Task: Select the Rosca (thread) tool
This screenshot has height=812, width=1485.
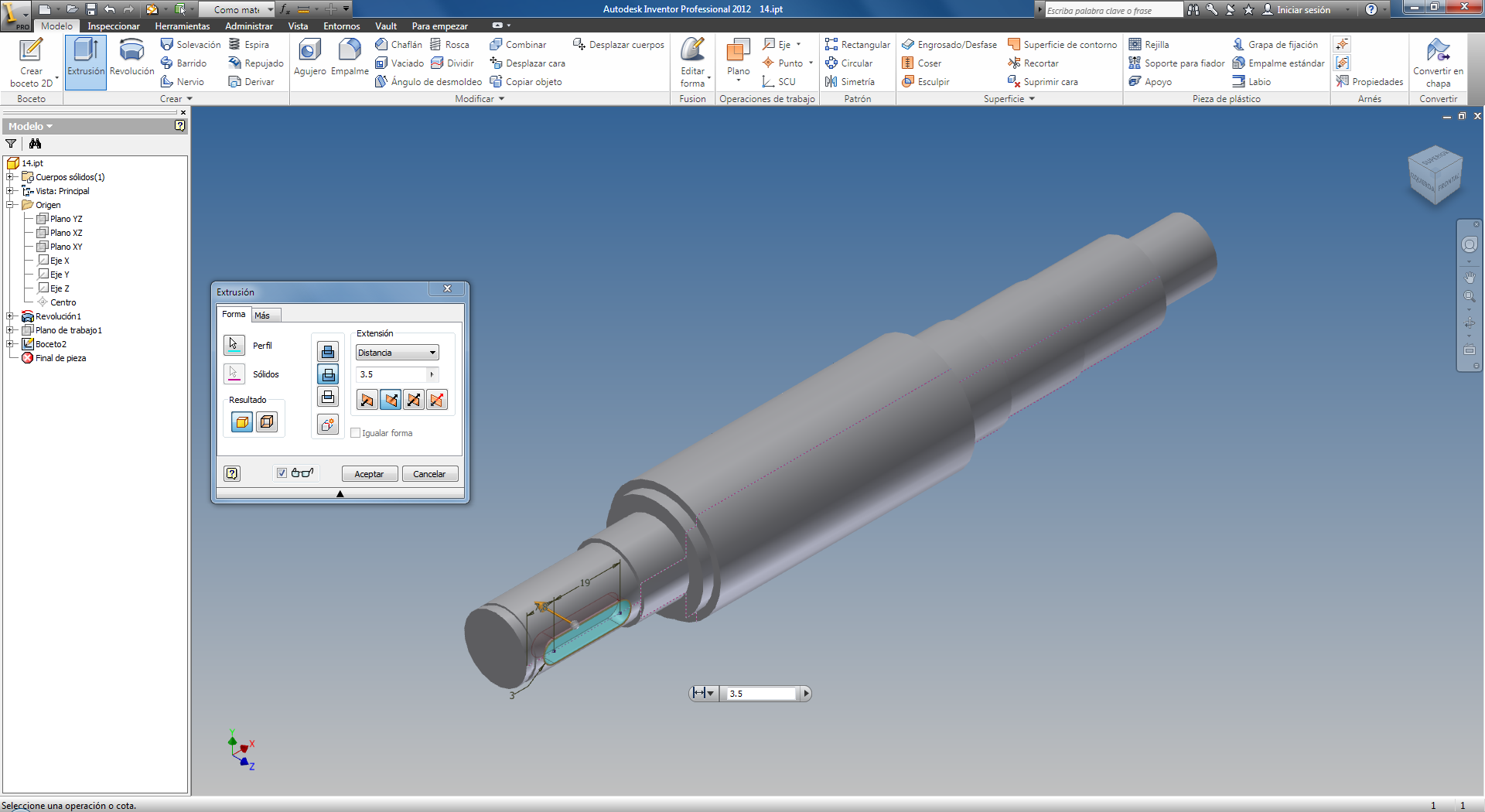Action: click(450, 45)
